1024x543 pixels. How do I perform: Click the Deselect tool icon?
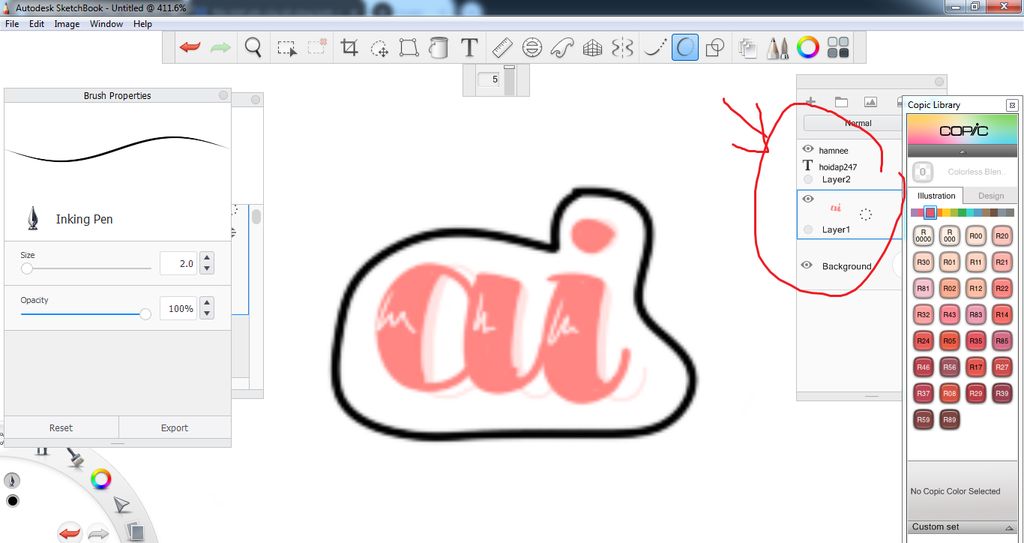[x=317, y=48]
